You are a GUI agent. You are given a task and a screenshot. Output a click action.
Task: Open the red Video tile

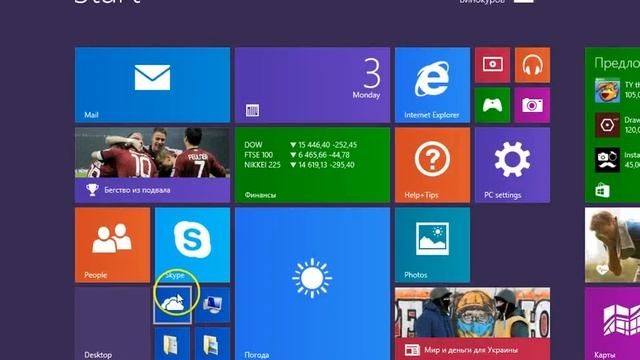492,65
